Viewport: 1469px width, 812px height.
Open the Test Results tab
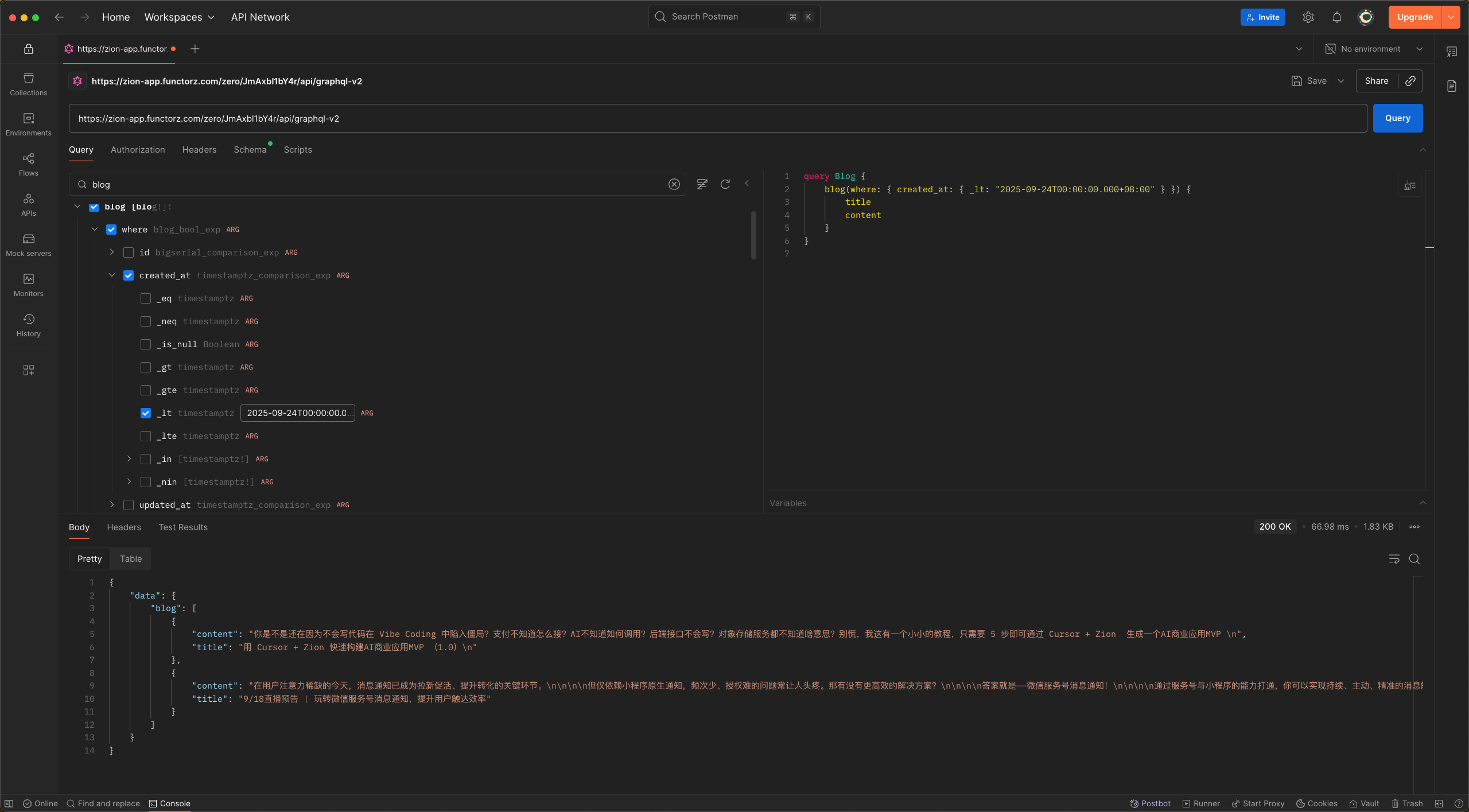pos(183,527)
